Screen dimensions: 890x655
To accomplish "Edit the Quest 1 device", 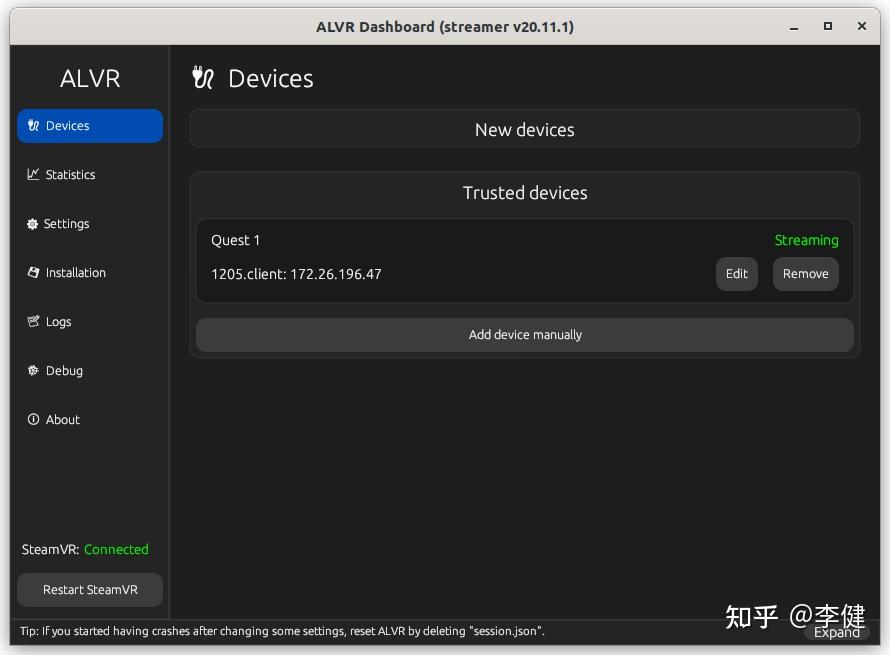I will coord(737,273).
